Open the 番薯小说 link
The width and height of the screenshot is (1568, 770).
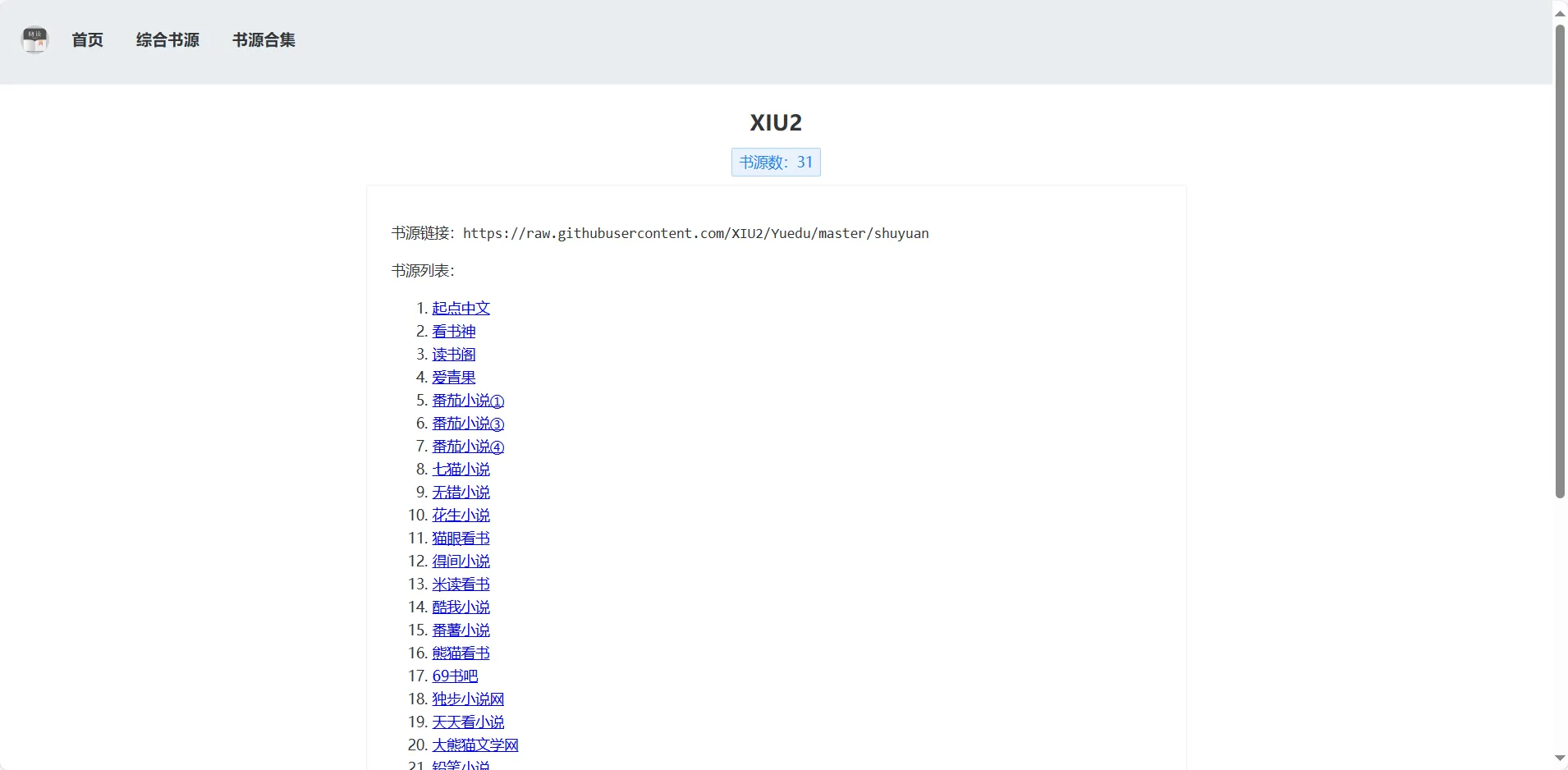(x=461, y=630)
